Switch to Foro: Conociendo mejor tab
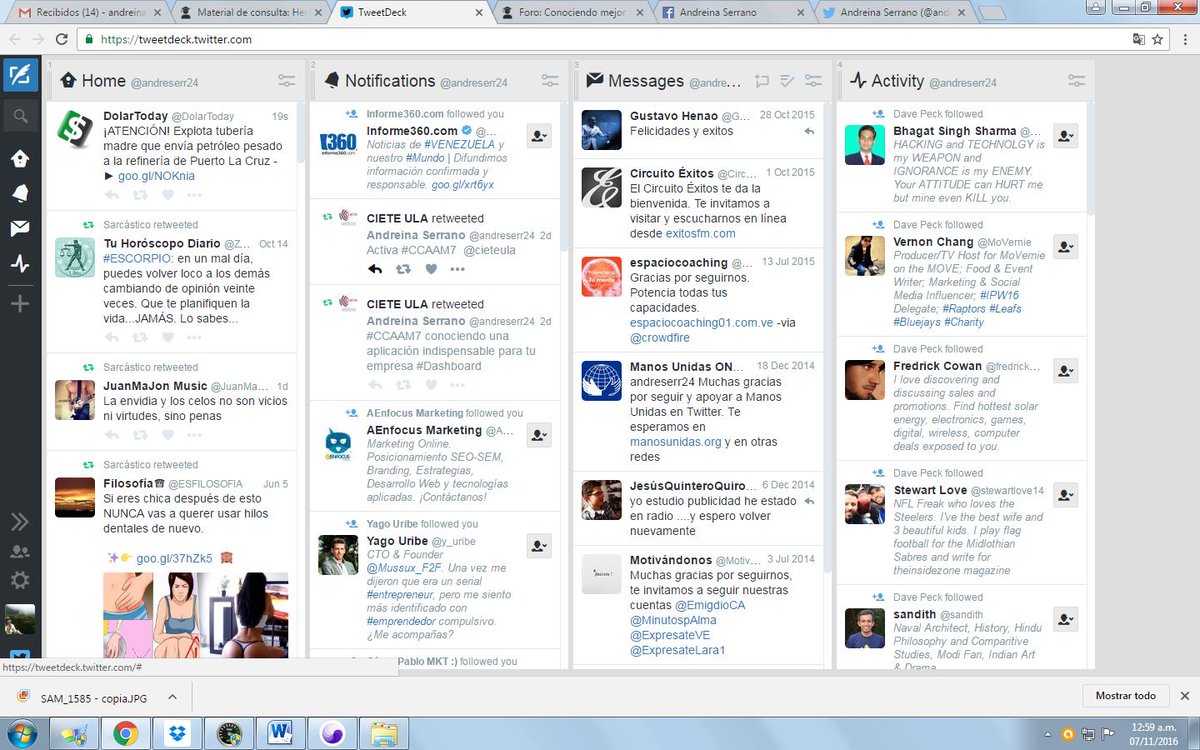The width and height of the screenshot is (1200, 750). (572, 13)
